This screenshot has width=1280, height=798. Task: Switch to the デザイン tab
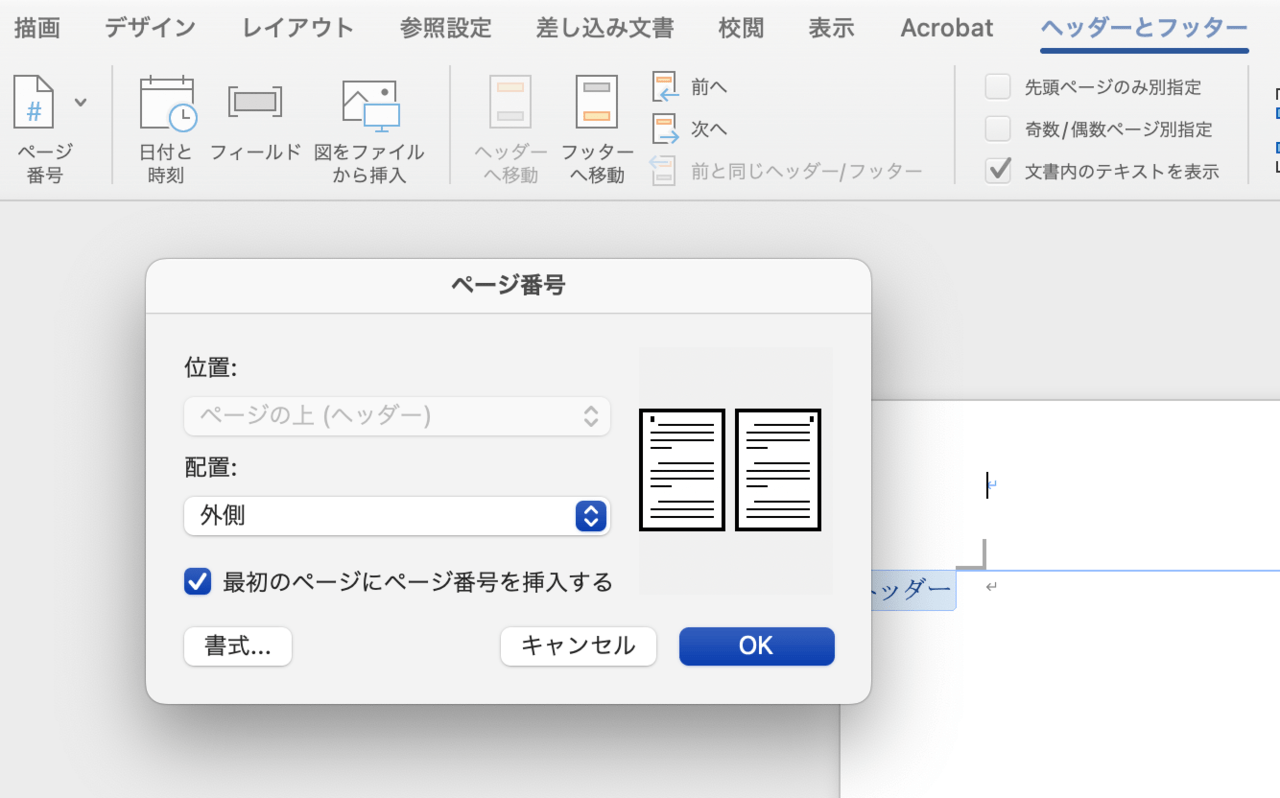tap(150, 28)
